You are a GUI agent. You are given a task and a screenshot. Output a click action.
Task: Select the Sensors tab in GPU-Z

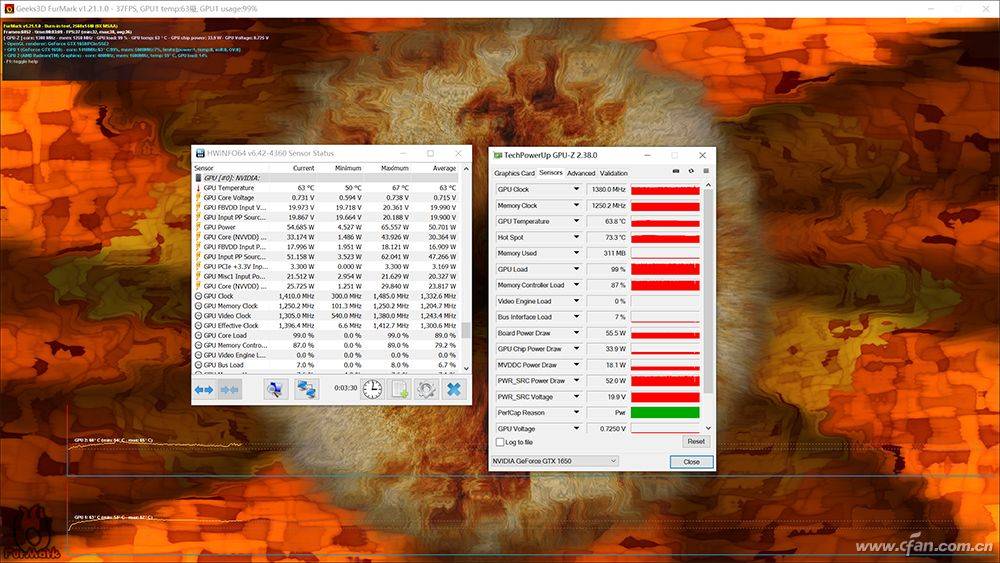(x=550, y=172)
